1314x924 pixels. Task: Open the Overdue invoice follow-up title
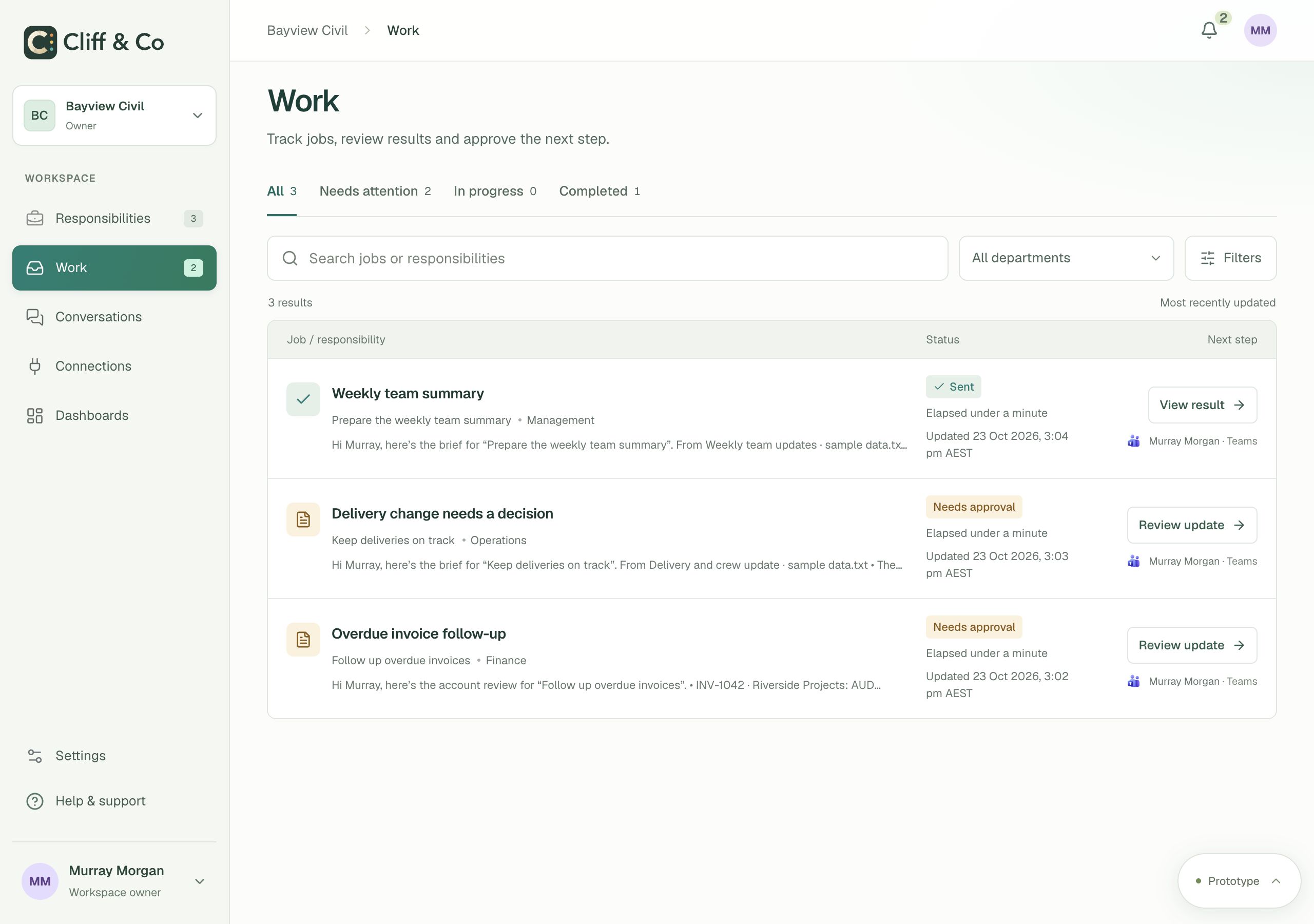(418, 634)
